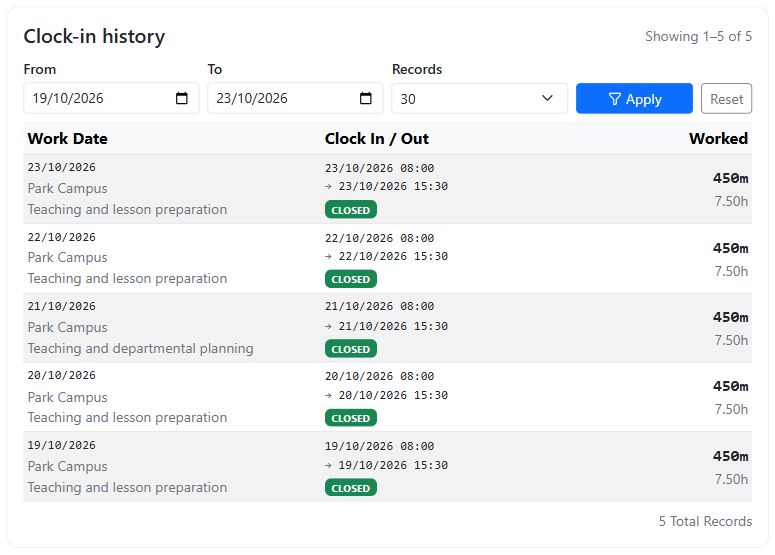Click 'Teaching and lesson preparation' in 22/10/2026 row
Viewport: 775px width, 555px height.
click(128, 278)
